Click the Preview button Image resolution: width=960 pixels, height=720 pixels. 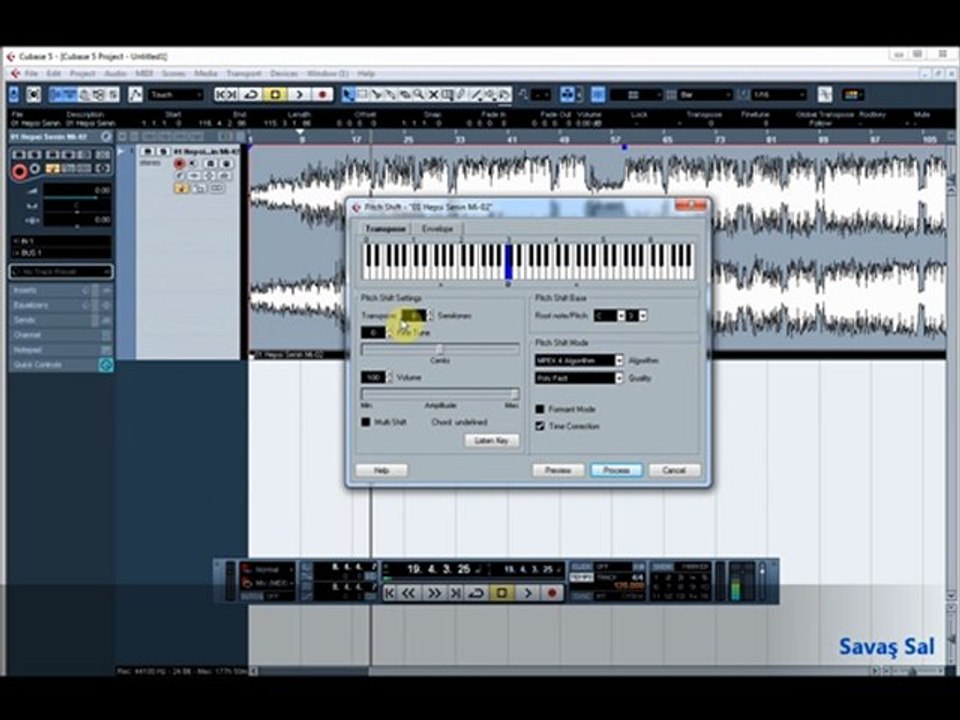[558, 470]
